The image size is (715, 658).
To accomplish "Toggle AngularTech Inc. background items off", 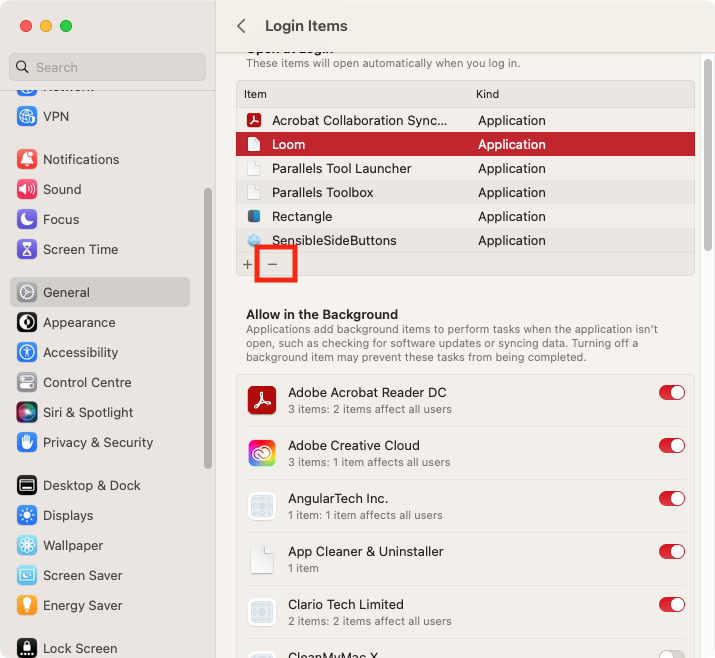I will [x=672, y=498].
